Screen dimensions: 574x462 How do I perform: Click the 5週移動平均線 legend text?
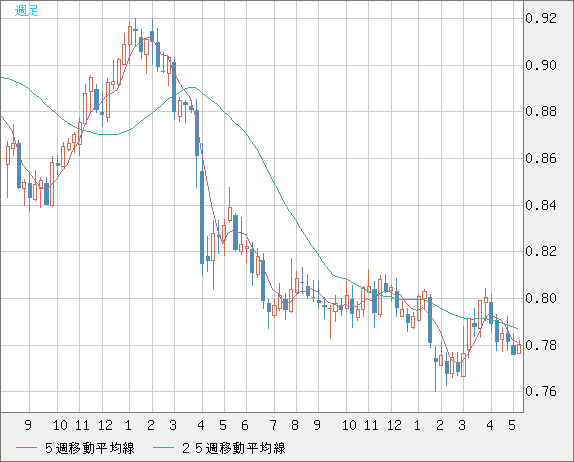pyautogui.click(x=90, y=448)
